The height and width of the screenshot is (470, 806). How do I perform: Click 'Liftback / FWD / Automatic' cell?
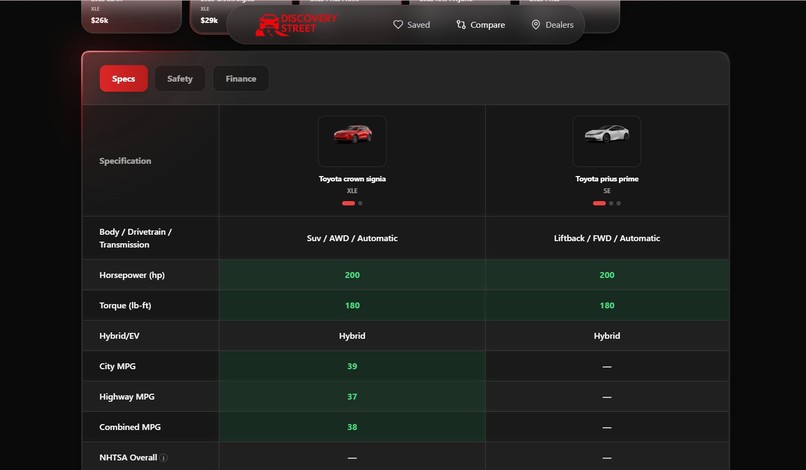607,238
